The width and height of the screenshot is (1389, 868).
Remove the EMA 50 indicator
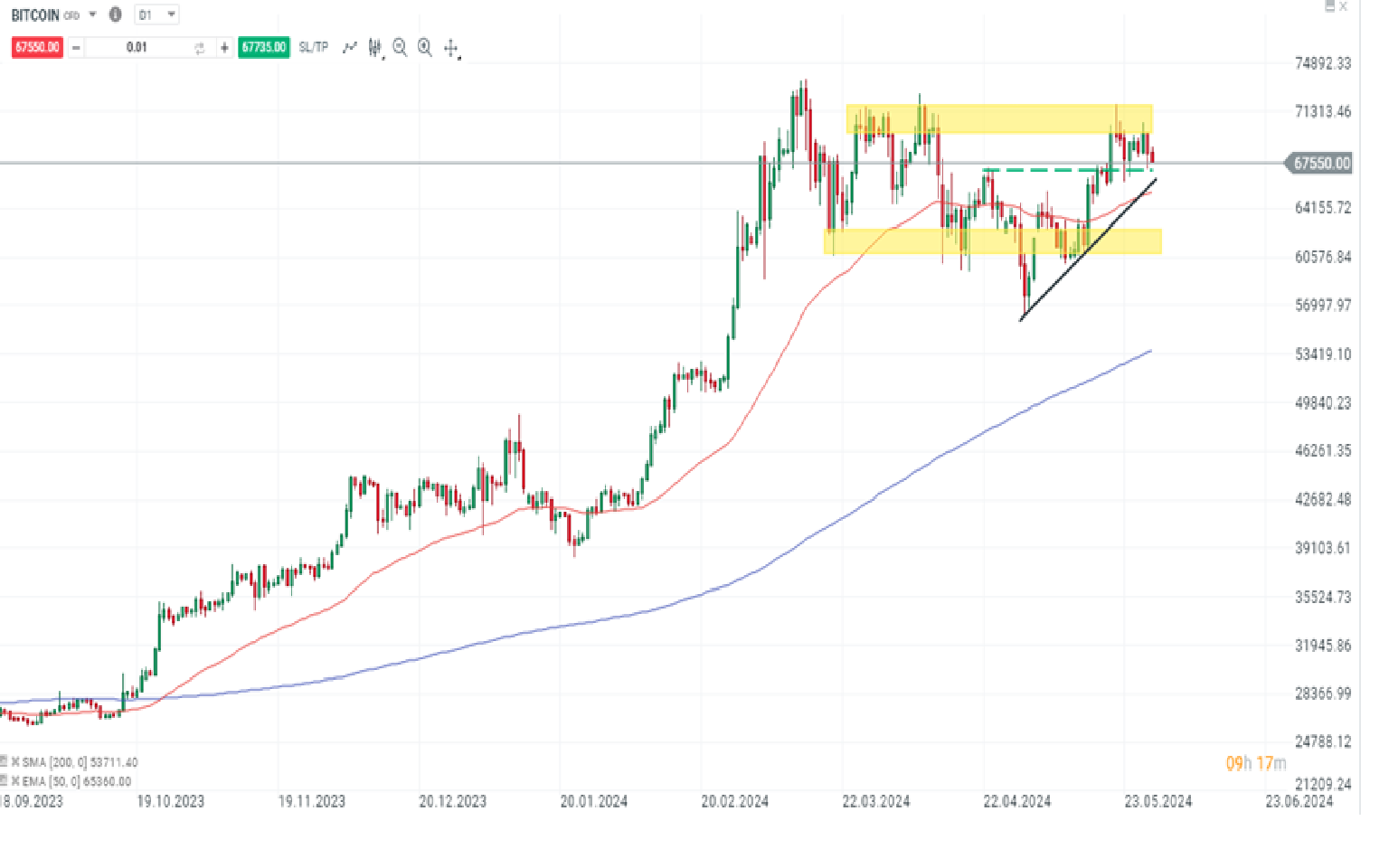(15, 781)
